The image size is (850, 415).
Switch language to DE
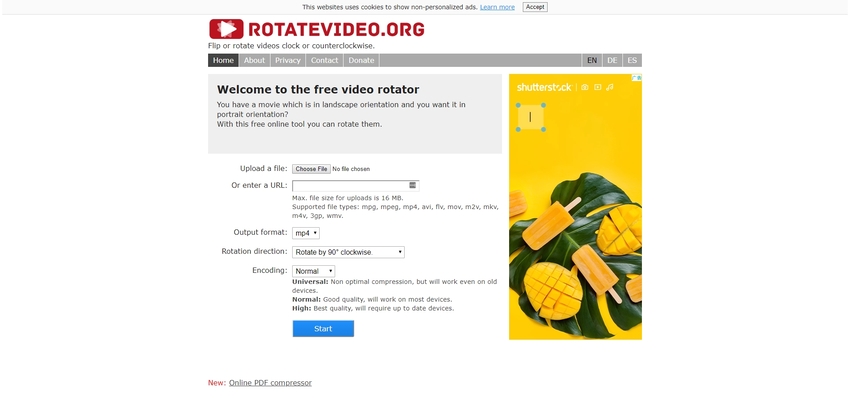click(612, 61)
